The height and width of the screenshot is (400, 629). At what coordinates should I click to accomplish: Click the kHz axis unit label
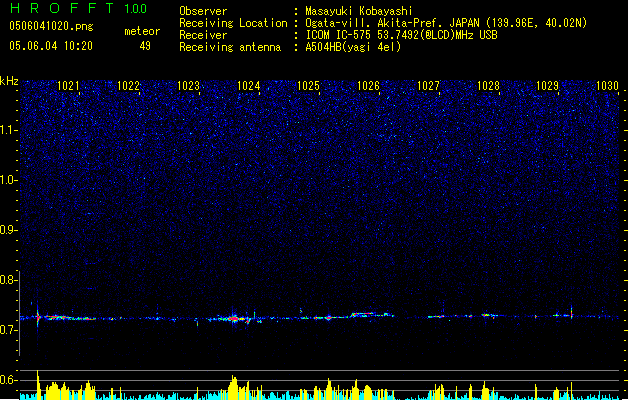[x=9, y=81]
